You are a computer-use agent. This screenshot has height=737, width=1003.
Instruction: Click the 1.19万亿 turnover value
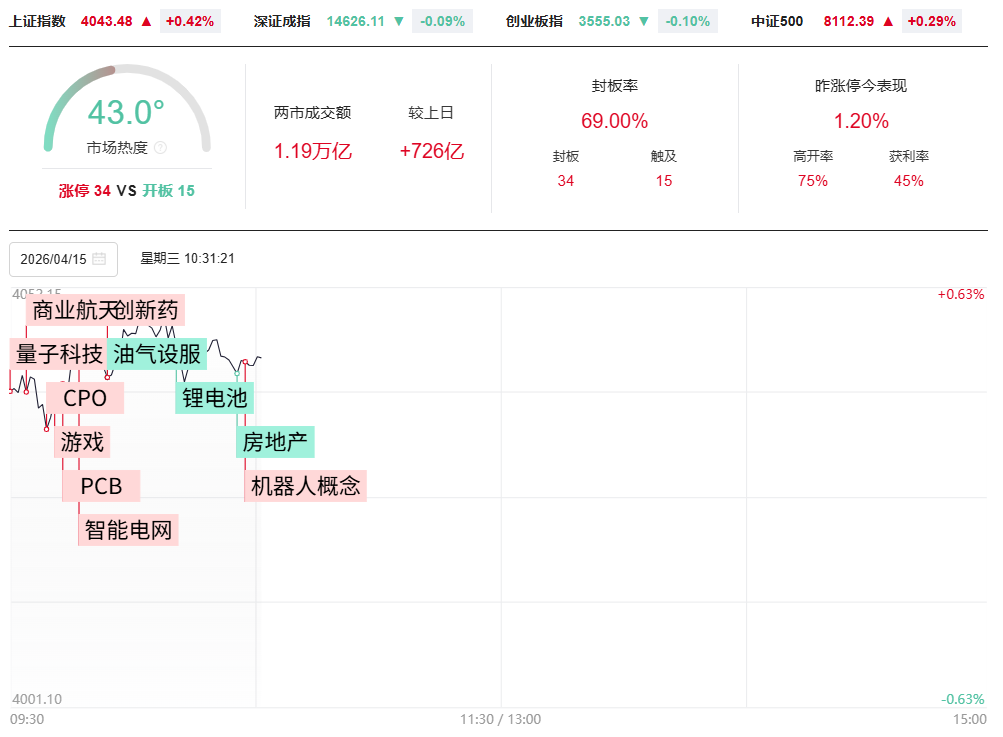point(313,152)
